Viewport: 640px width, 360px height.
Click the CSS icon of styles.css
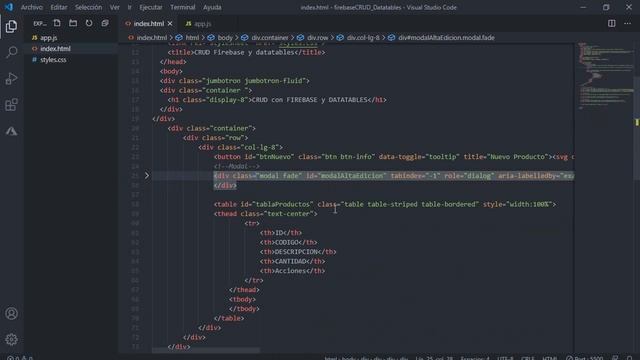(x=35, y=60)
